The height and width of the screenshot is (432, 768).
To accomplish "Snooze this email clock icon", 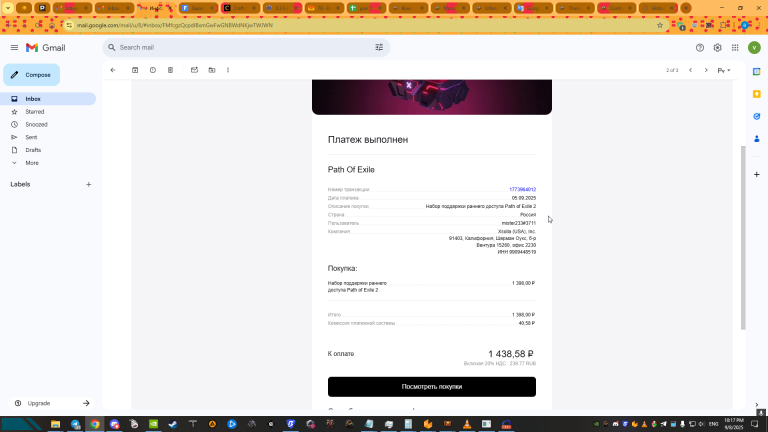I will [x=153, y=70].
